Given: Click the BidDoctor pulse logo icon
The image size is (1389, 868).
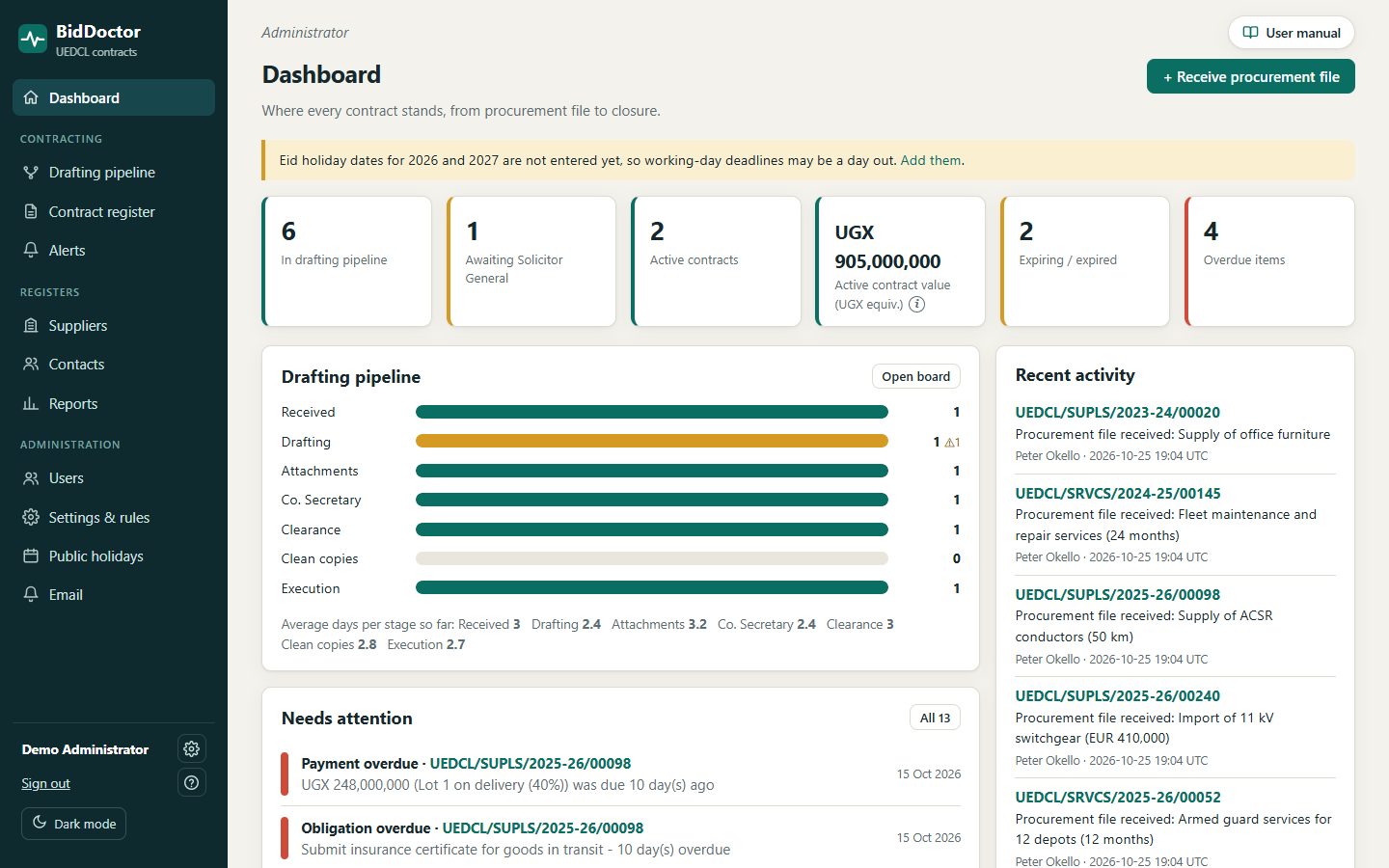Looking at the screenshot, I should tap(33, 40).
